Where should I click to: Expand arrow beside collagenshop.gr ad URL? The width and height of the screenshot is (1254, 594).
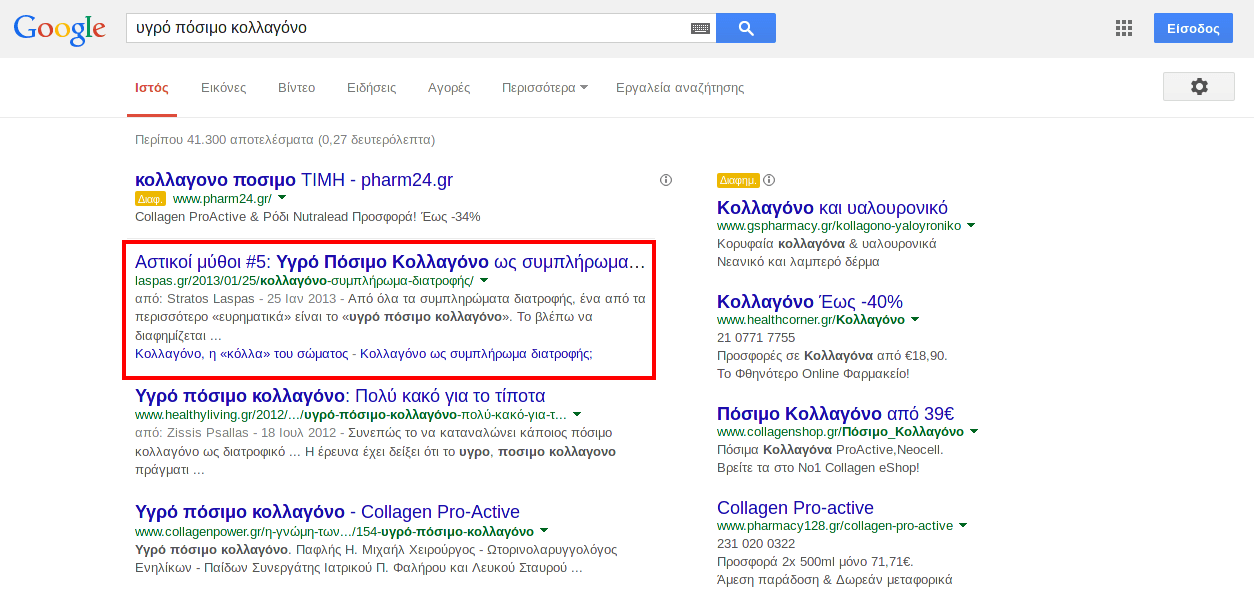pos(974,431)
